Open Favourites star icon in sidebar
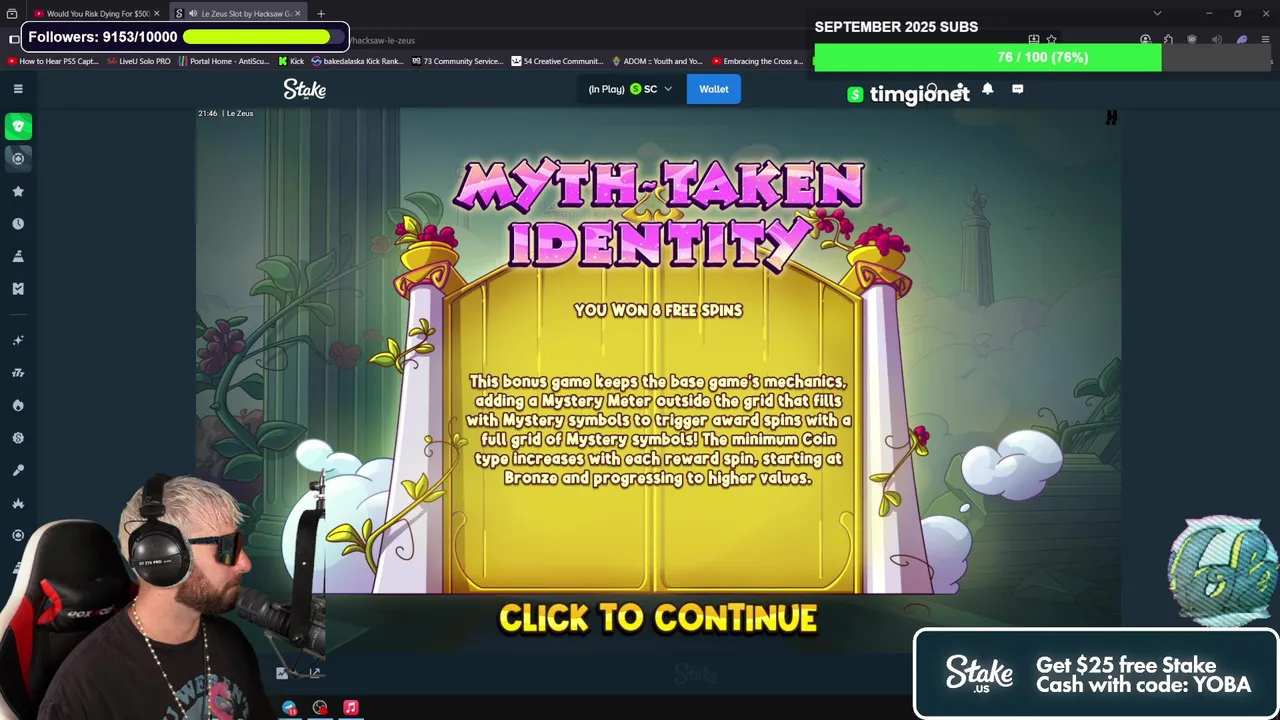 tap(18, 191)
